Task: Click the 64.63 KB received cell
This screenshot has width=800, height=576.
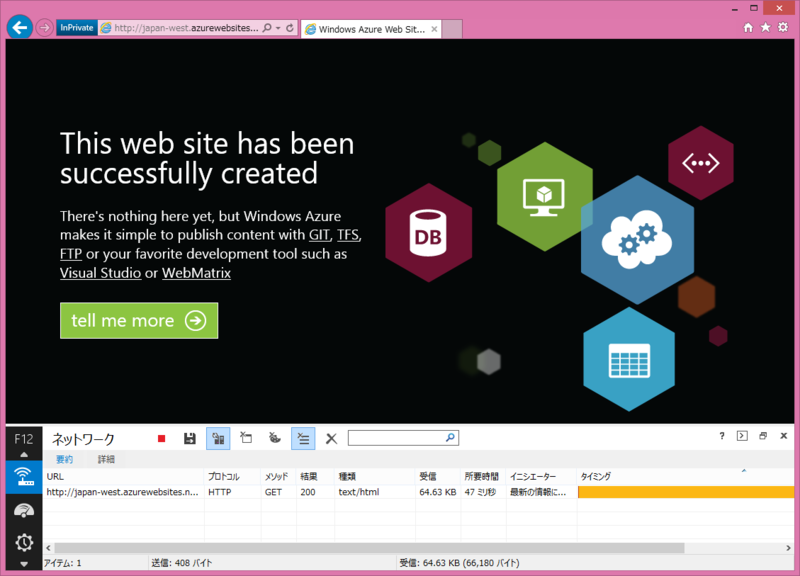Action: coord(437,492)
